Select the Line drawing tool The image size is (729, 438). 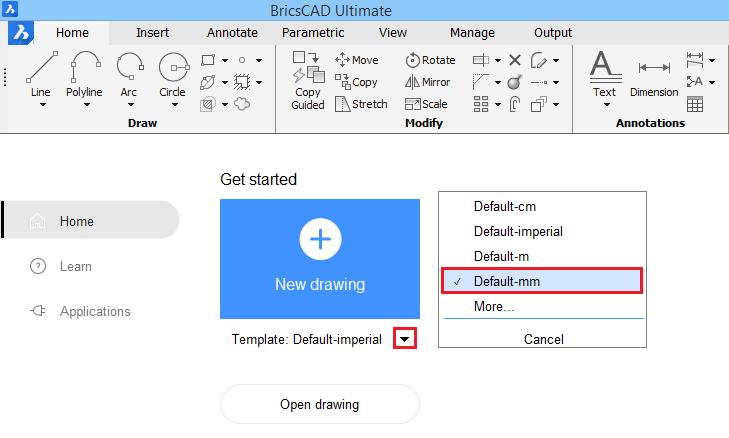pos(41,73)
